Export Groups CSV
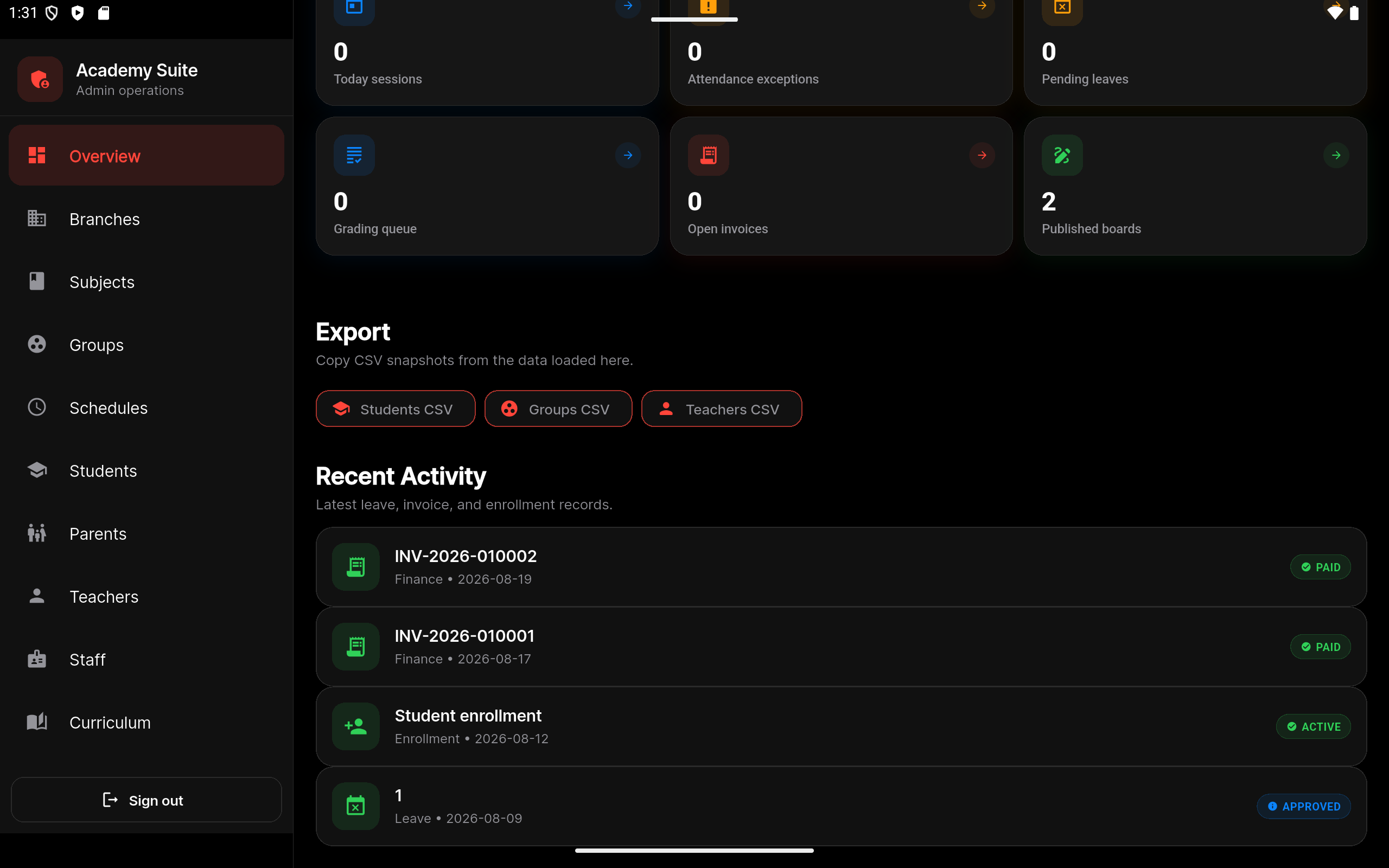1389x868 pixels. pyautogui.click(x=558, y=409)
